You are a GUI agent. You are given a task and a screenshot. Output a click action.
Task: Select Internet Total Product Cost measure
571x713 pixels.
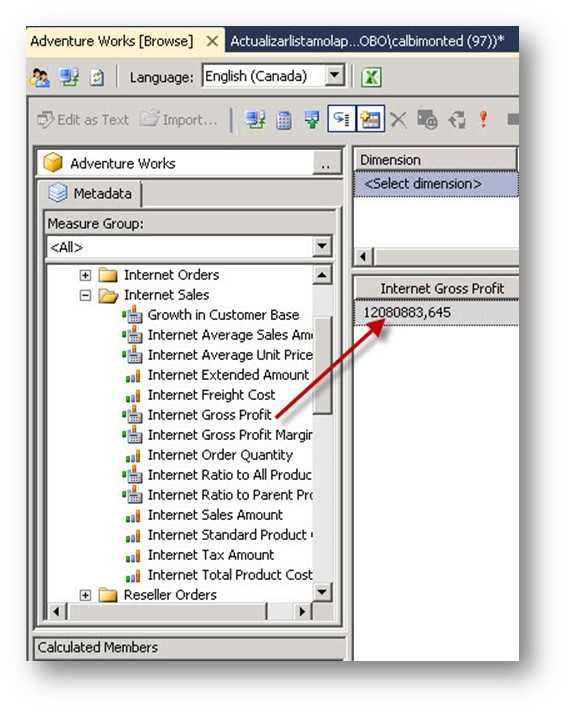click(x=230, y=575)
